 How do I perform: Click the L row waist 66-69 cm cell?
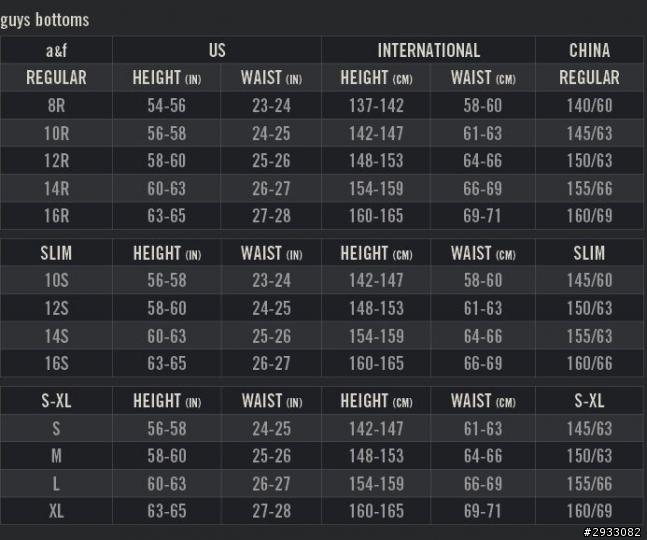(x=483, y=483)
